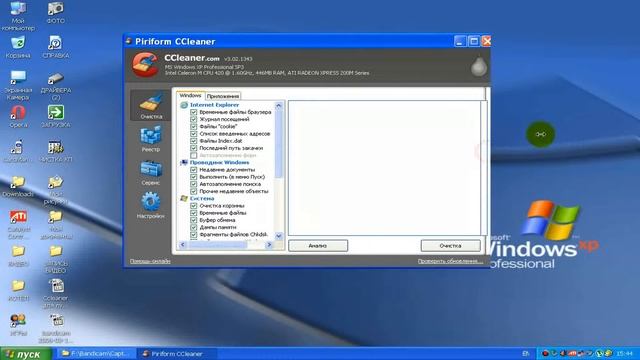The height and width of the screenshot is (360, 640).
Task: Open the Экранная Камера shortcut
Action: pyautogui.click(x=18, y=85)
